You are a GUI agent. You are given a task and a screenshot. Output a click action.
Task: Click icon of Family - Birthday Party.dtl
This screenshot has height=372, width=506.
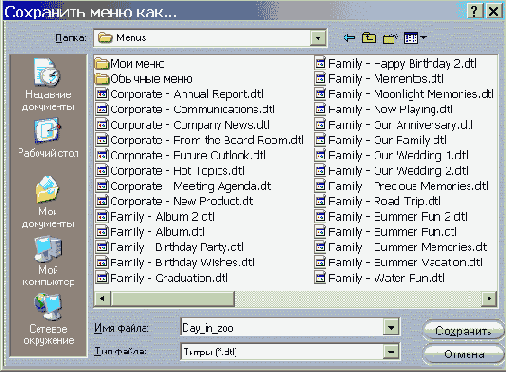coord(102,247)
